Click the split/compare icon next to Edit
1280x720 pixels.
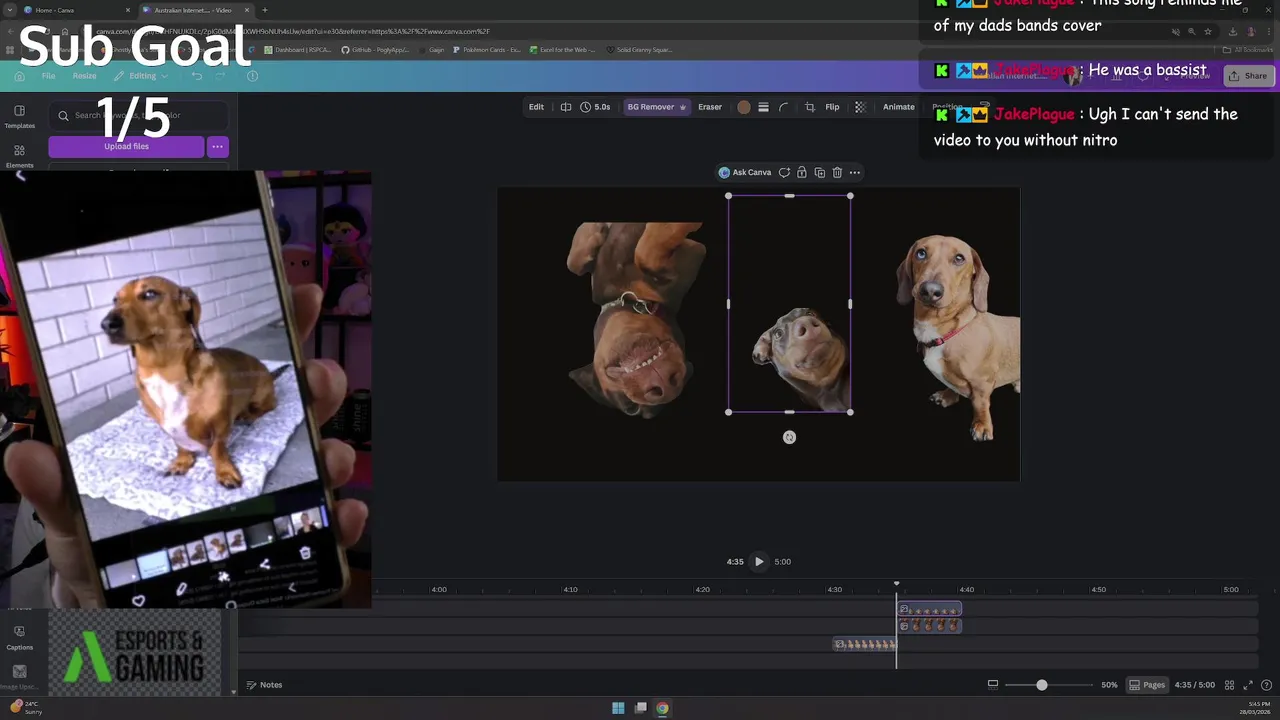click(566, 107)
